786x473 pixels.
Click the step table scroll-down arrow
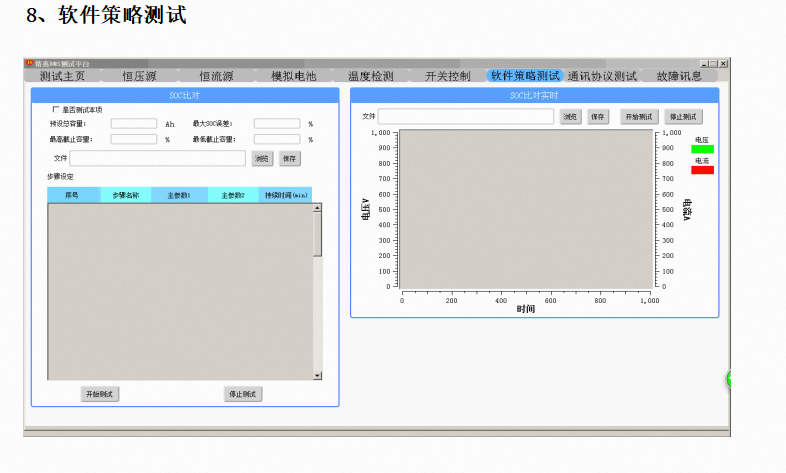click(x=318, y=375)
